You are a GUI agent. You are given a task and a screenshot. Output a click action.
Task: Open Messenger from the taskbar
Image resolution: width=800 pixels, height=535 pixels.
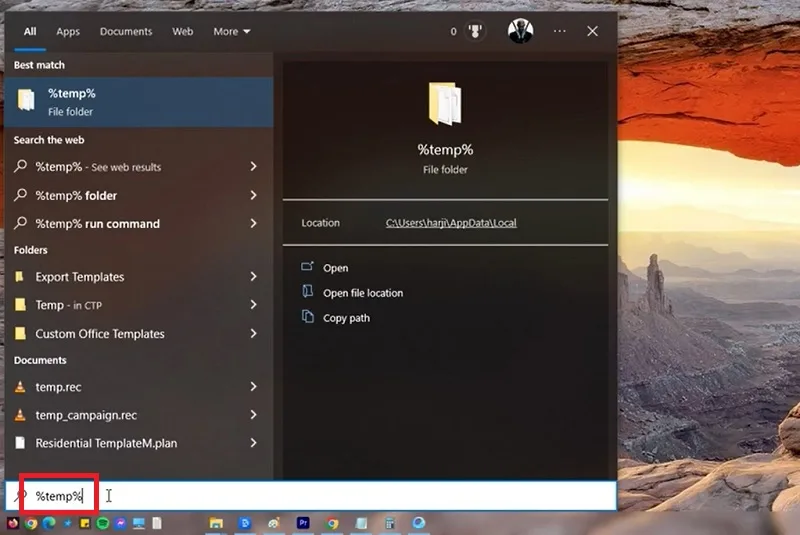coord(120,523)
